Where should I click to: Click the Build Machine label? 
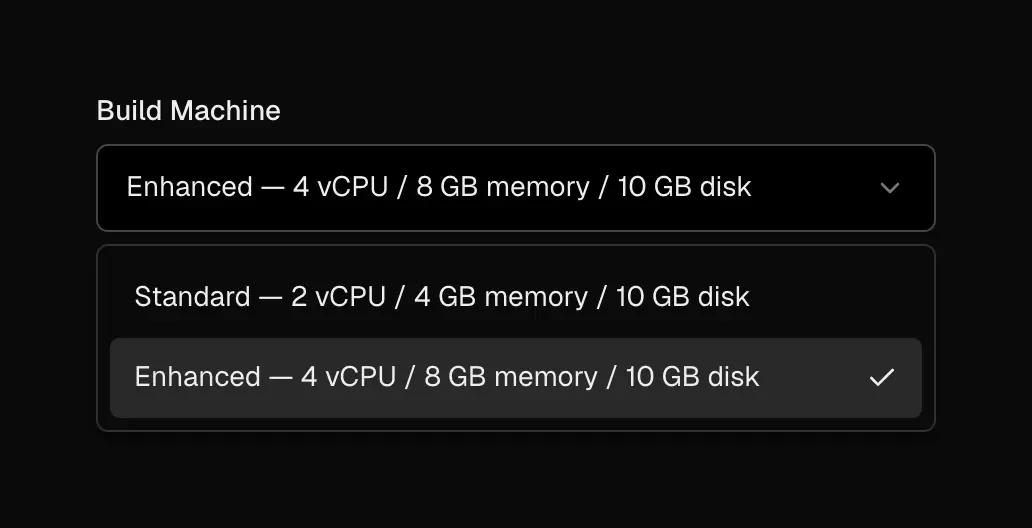[189, 111]
